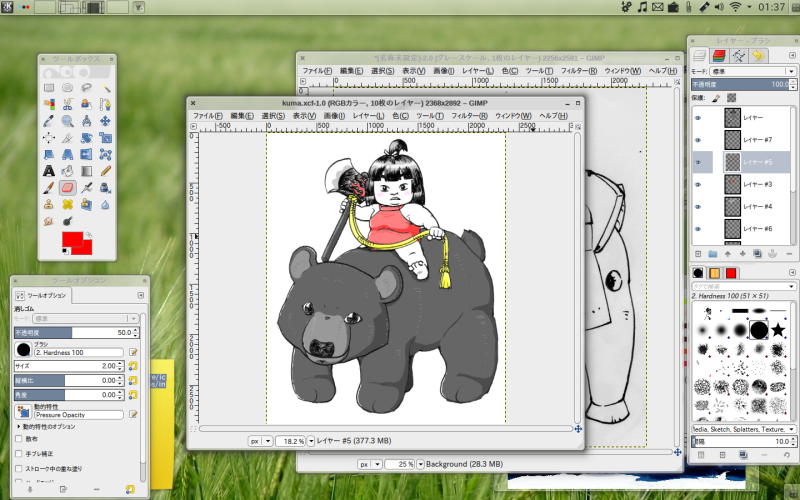Toggle visibility of レイヤー #4

point(698,207)
